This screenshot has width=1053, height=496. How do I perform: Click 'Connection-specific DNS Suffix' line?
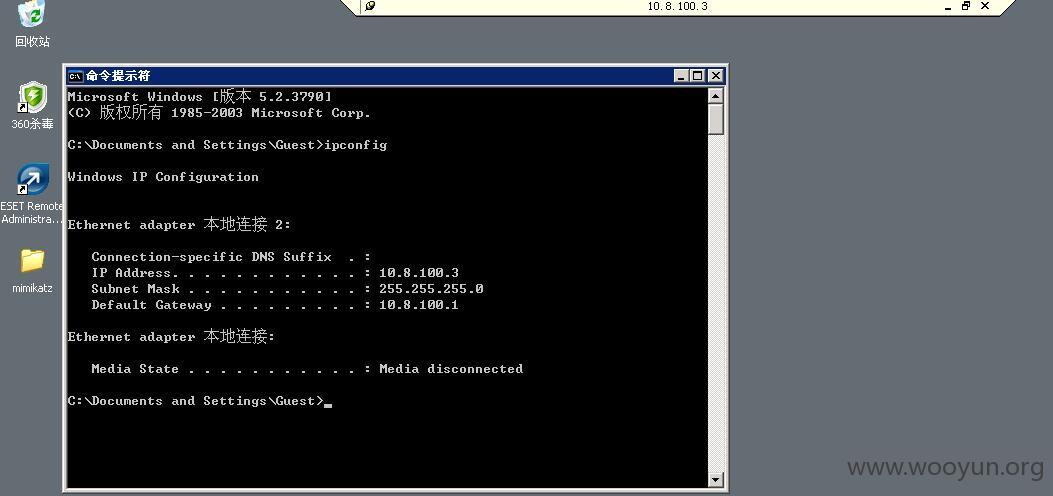click(x=231, y=256)
